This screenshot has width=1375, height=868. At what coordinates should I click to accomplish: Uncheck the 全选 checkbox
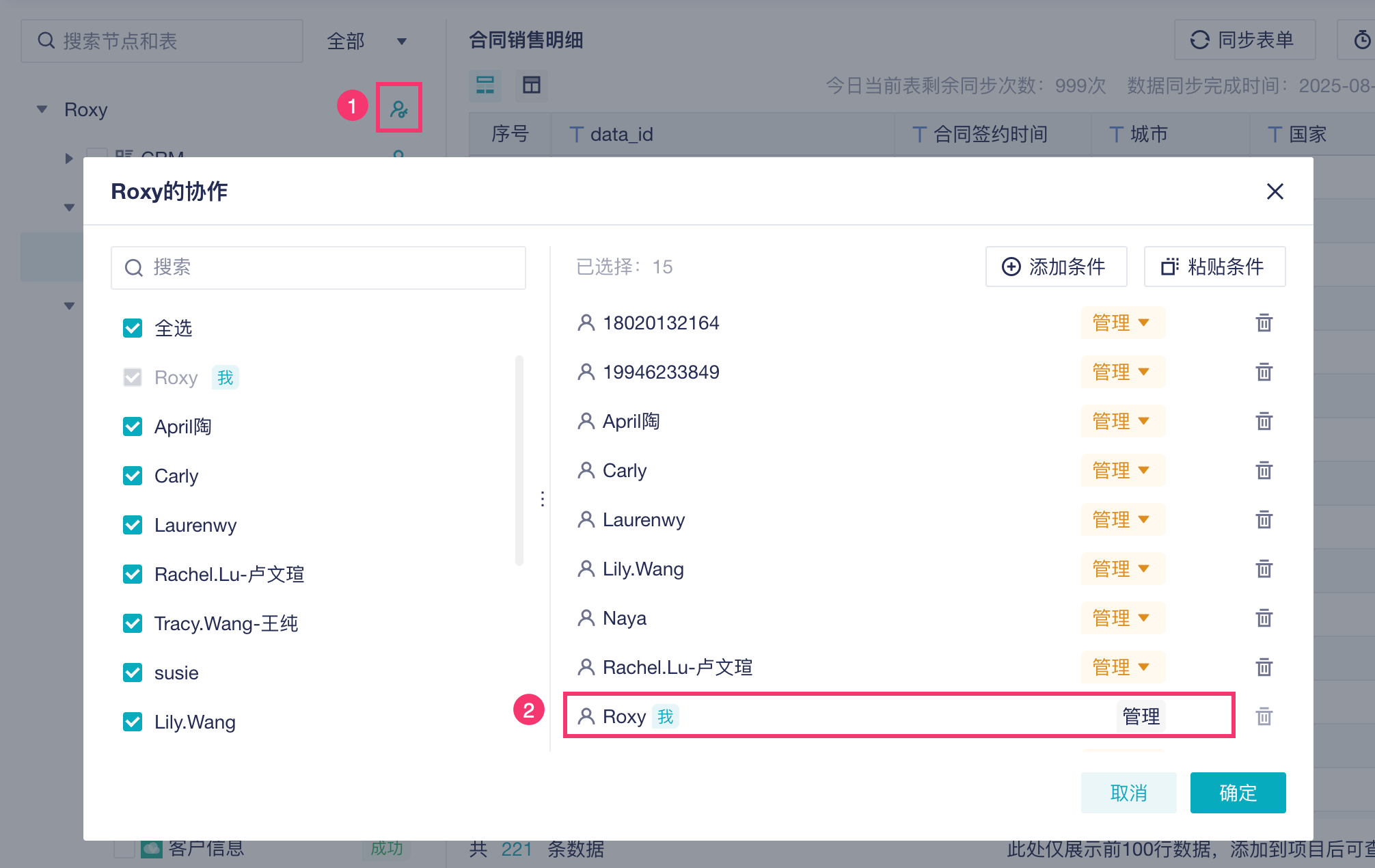pos(133,328)
